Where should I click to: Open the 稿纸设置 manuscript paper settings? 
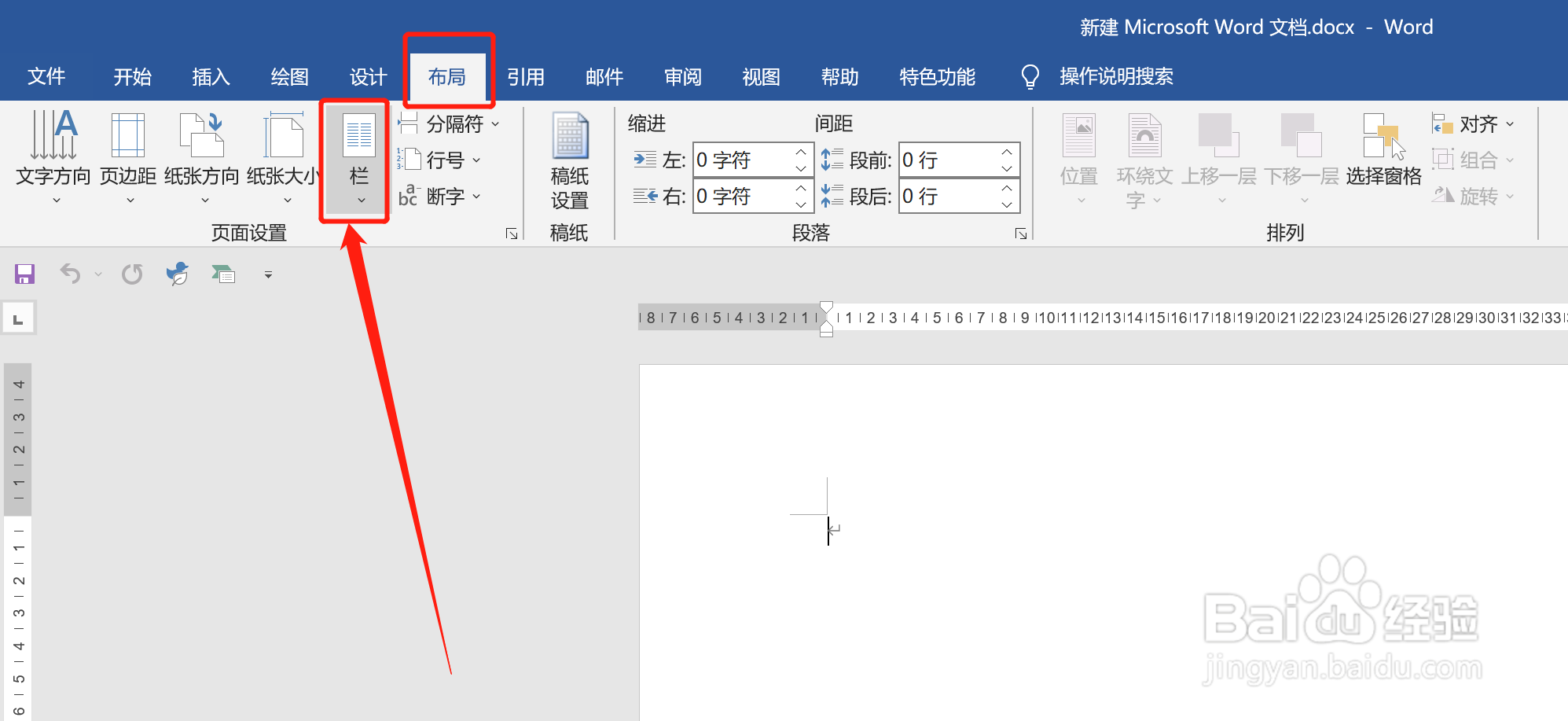(570, 161)
